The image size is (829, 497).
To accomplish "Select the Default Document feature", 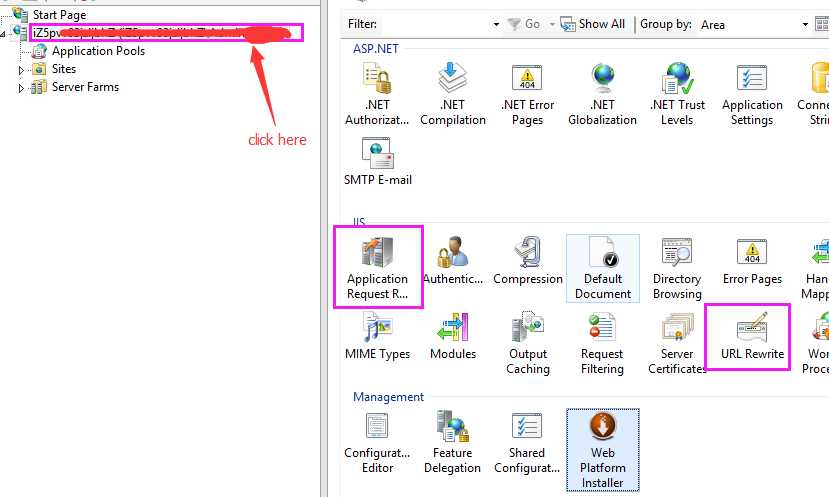I will tap(603, 268).
